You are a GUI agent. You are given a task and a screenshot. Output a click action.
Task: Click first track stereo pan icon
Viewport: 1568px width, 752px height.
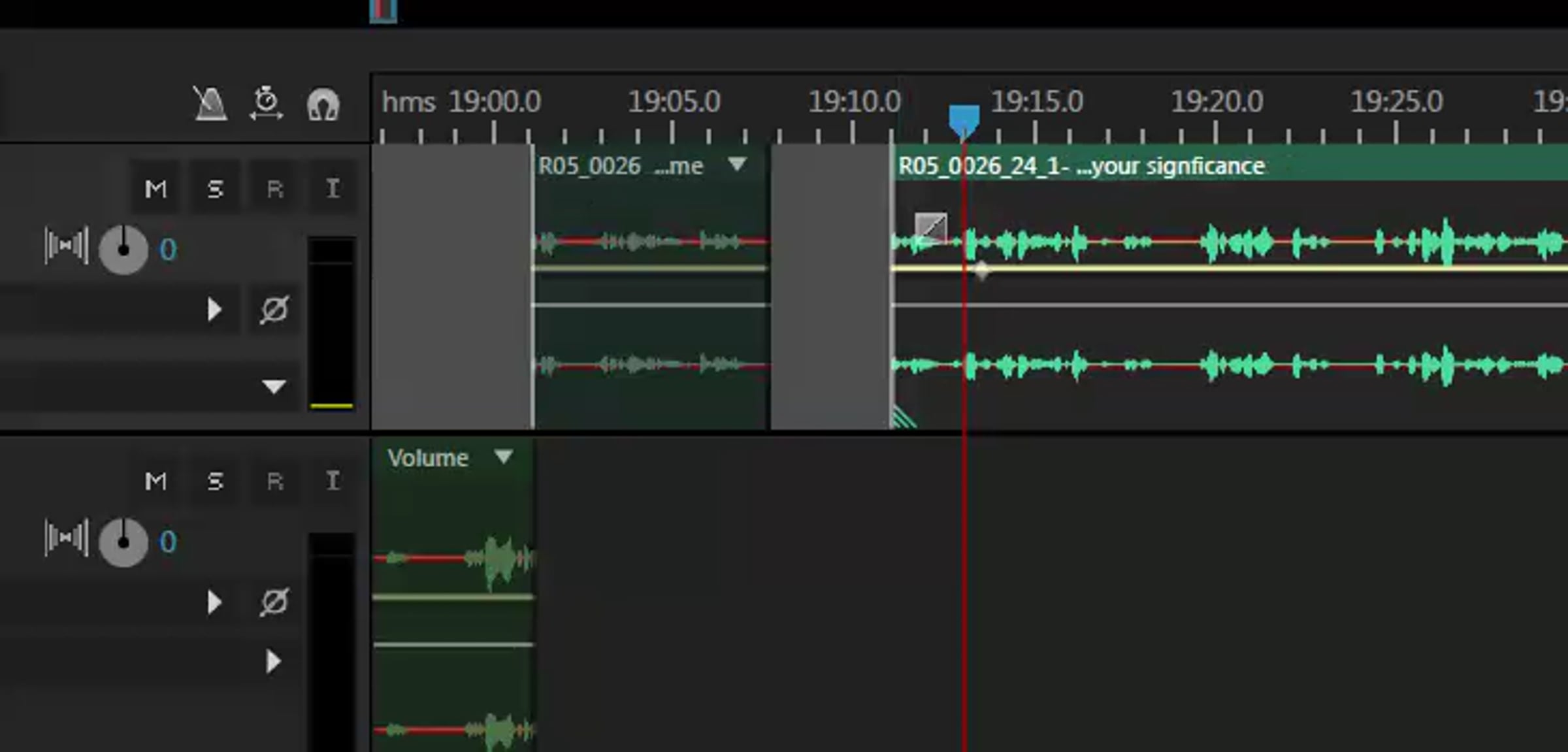pos(66,247)
